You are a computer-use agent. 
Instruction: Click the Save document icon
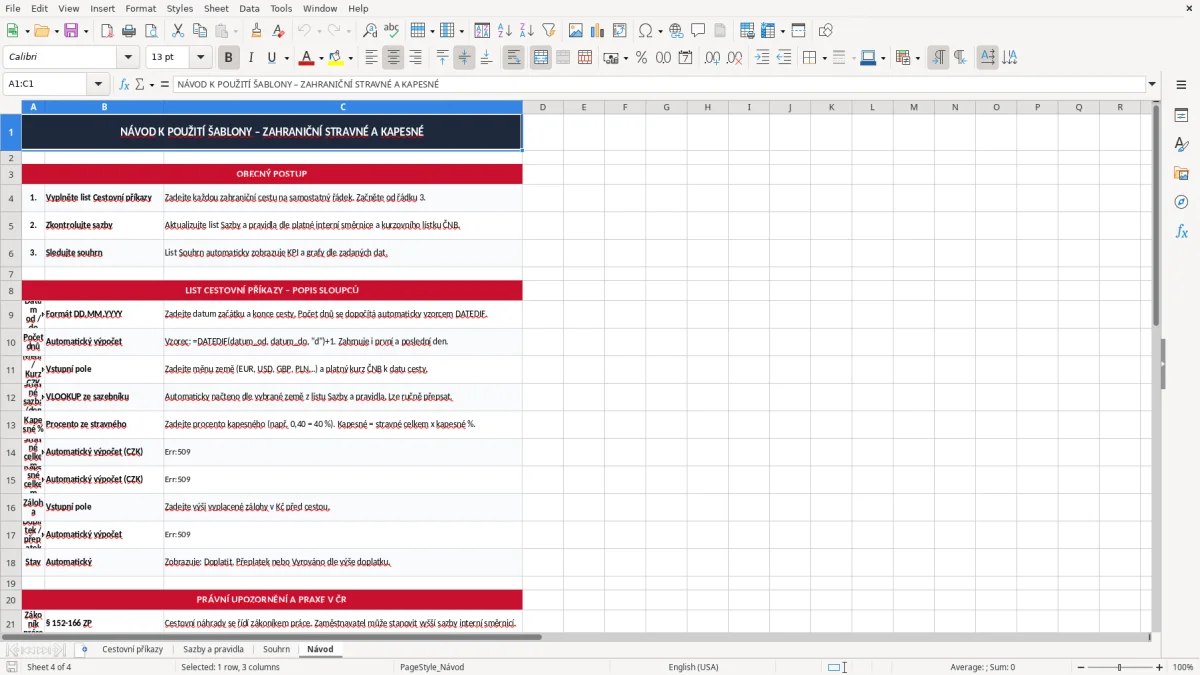click(x=71, y=31)
